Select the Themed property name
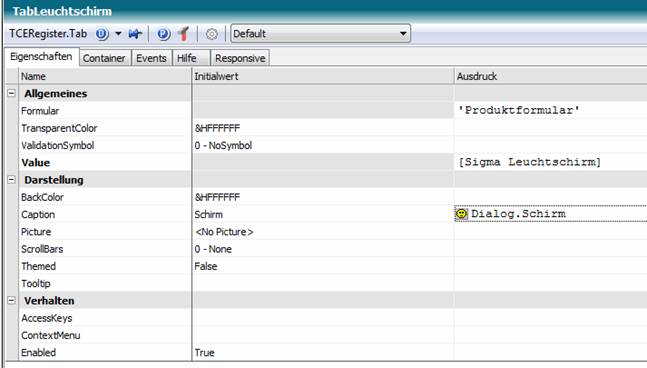The image size is (647, 368). coord(38,267)
